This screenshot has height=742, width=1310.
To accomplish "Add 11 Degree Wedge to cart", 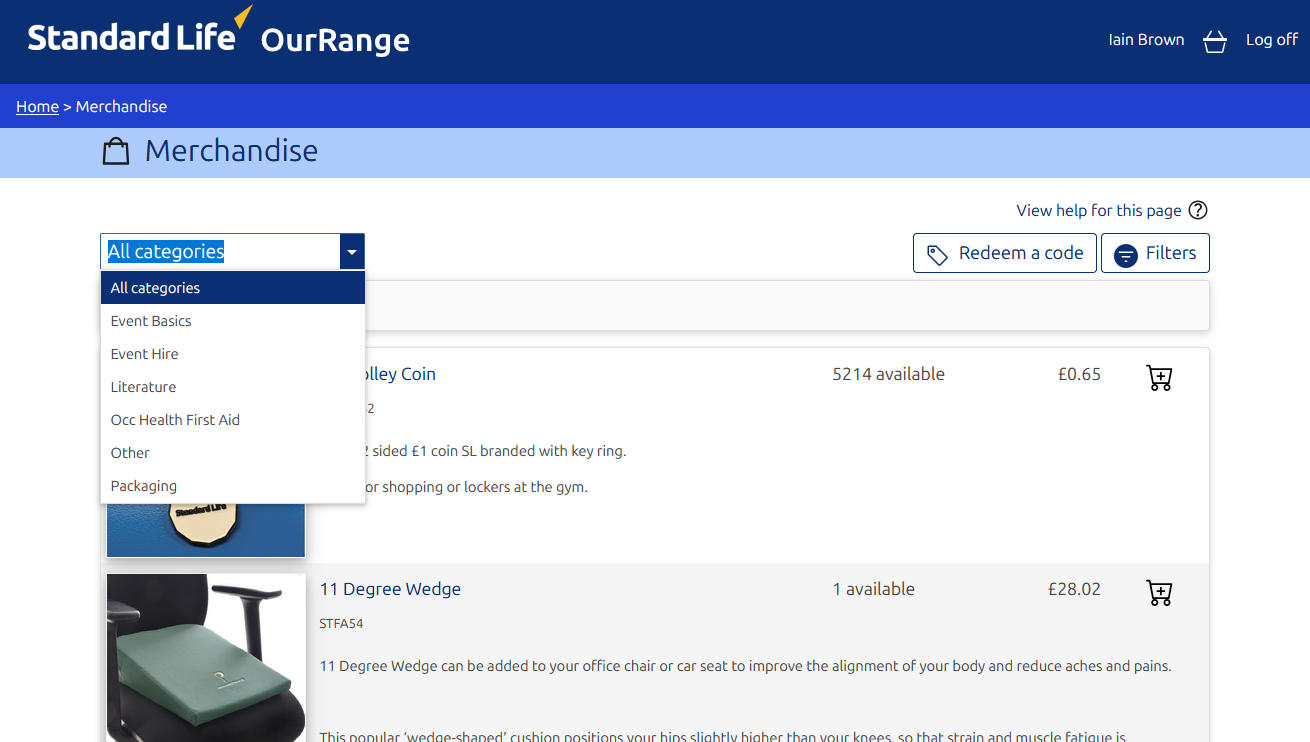I will coord(1159,593).
